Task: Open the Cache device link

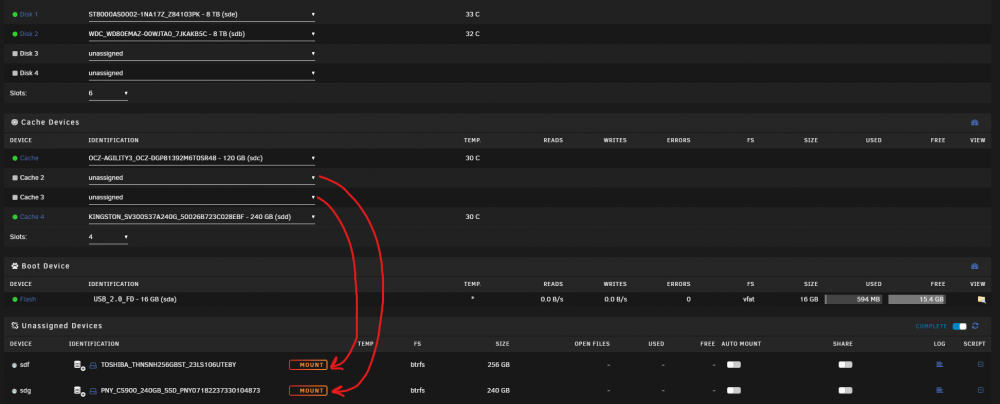Action: pos(29,158)
